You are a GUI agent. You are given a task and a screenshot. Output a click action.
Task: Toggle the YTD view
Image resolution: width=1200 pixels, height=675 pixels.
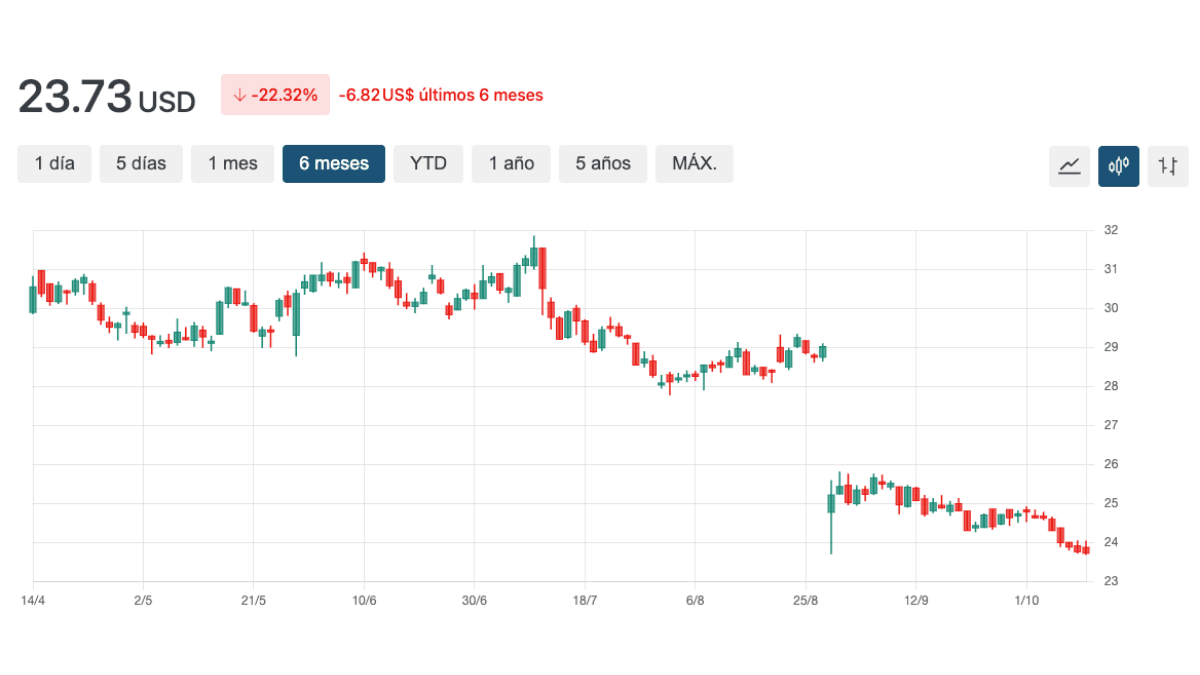(428, 163)
